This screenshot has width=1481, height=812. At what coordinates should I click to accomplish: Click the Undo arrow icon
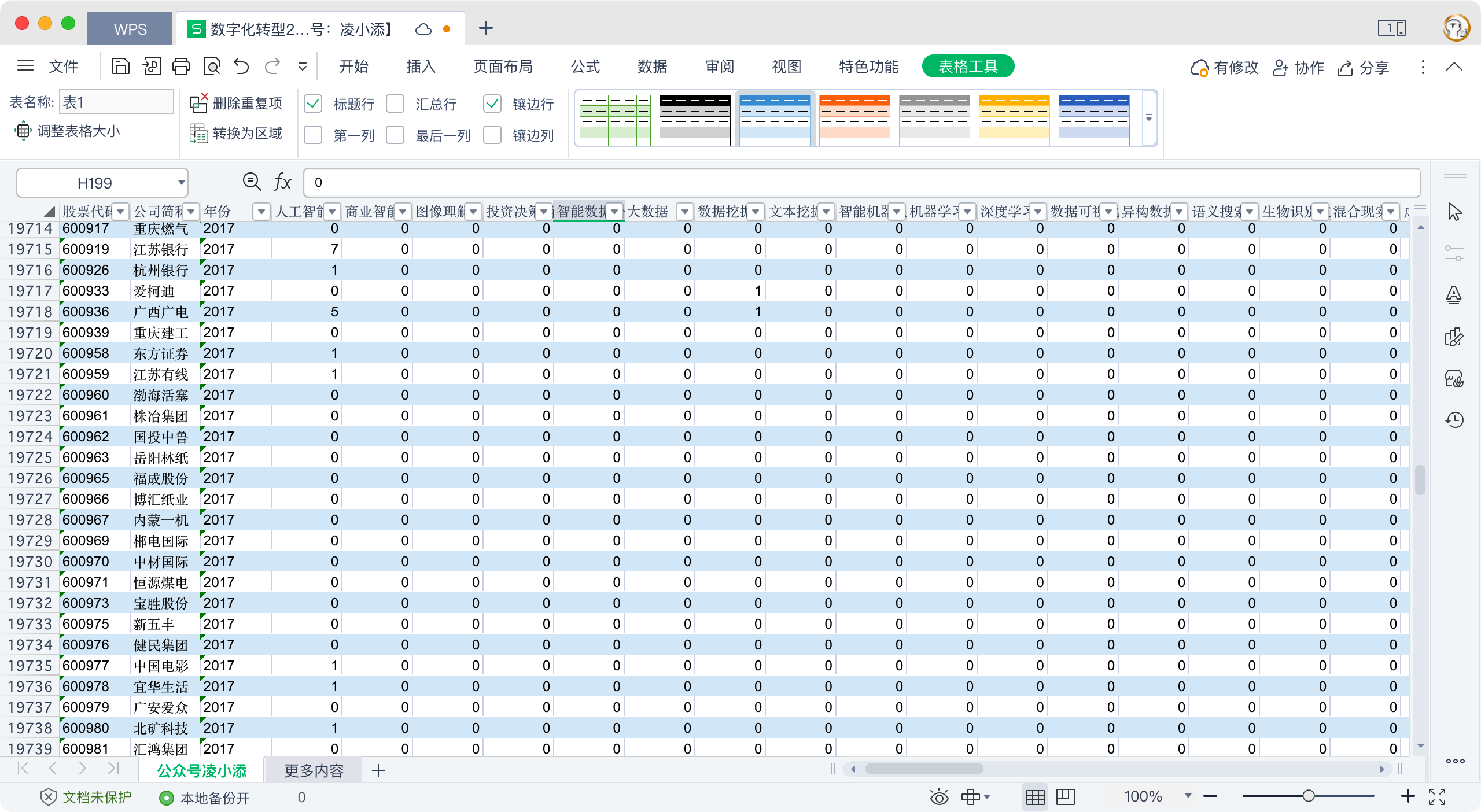click(x=242, y=67)
